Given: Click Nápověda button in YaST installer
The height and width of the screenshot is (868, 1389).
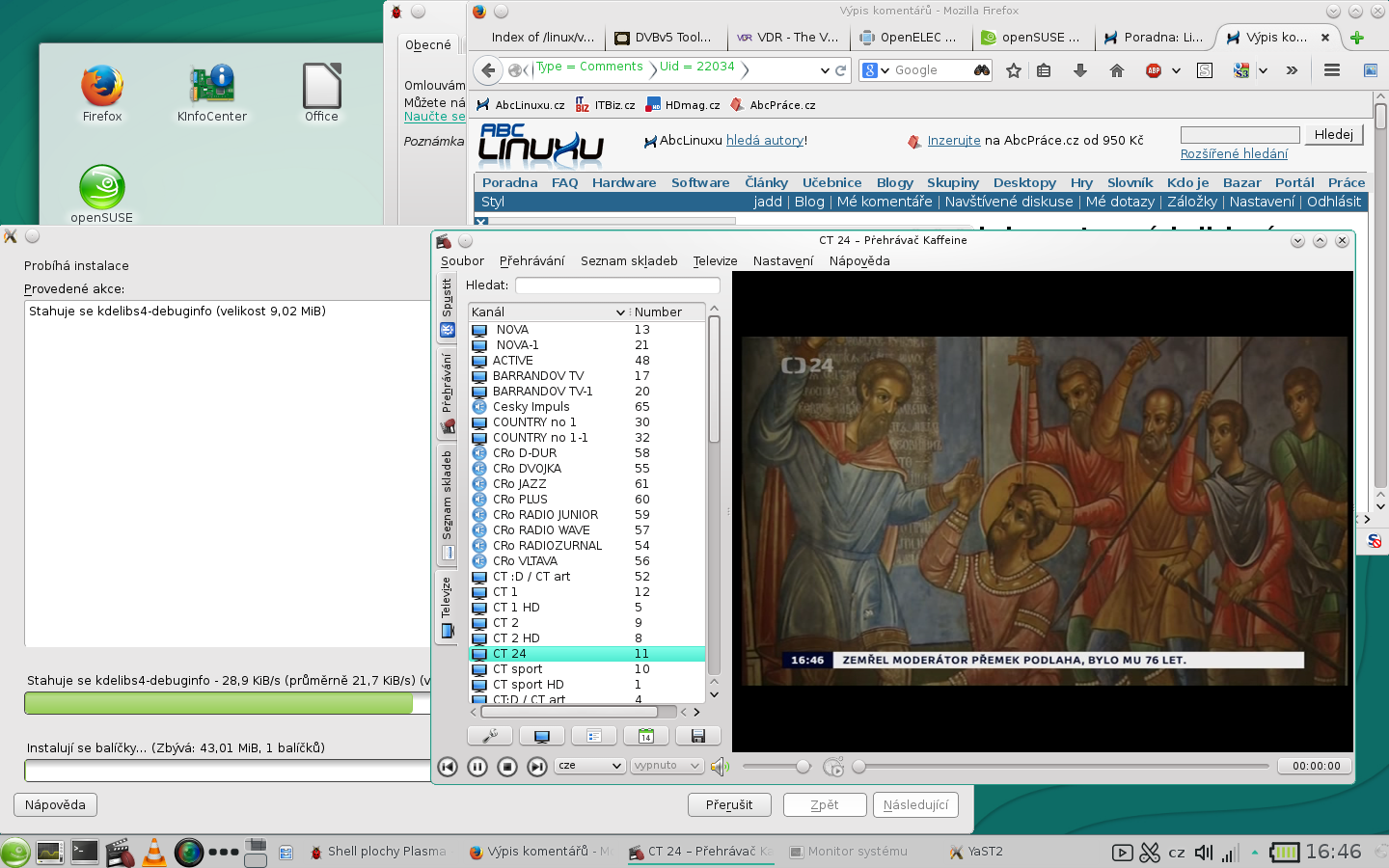Looking at the screenshot, I should pyautogui.click(x=55, y=805).
